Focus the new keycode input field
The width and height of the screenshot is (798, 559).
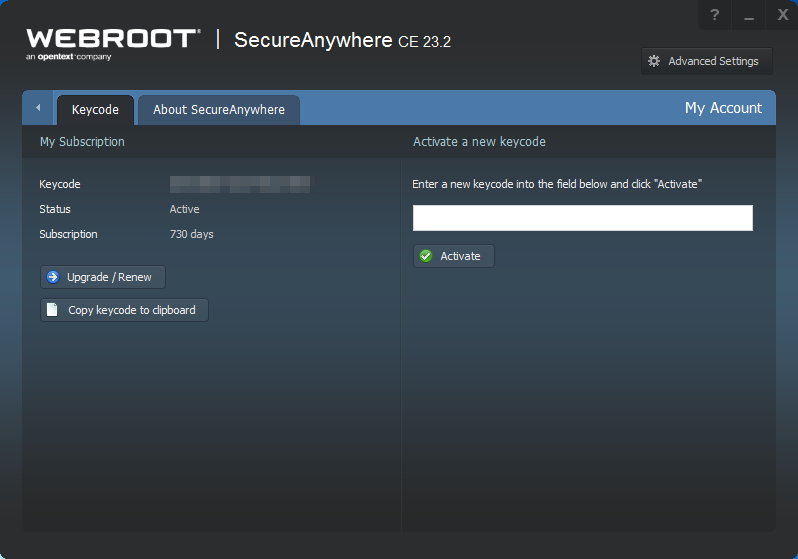(582, 218)
